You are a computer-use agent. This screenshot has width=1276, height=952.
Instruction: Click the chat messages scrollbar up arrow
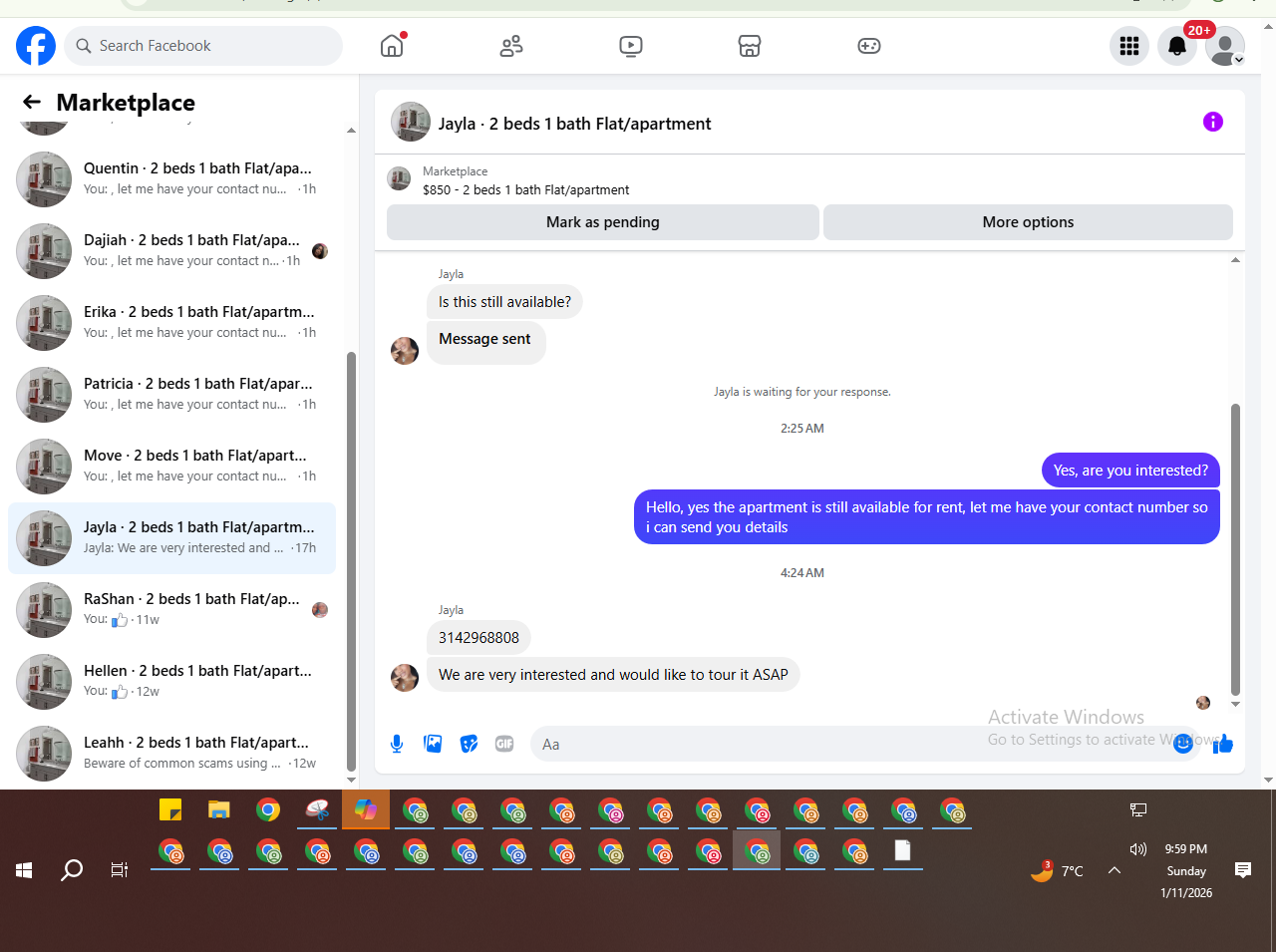point(1236,260)
